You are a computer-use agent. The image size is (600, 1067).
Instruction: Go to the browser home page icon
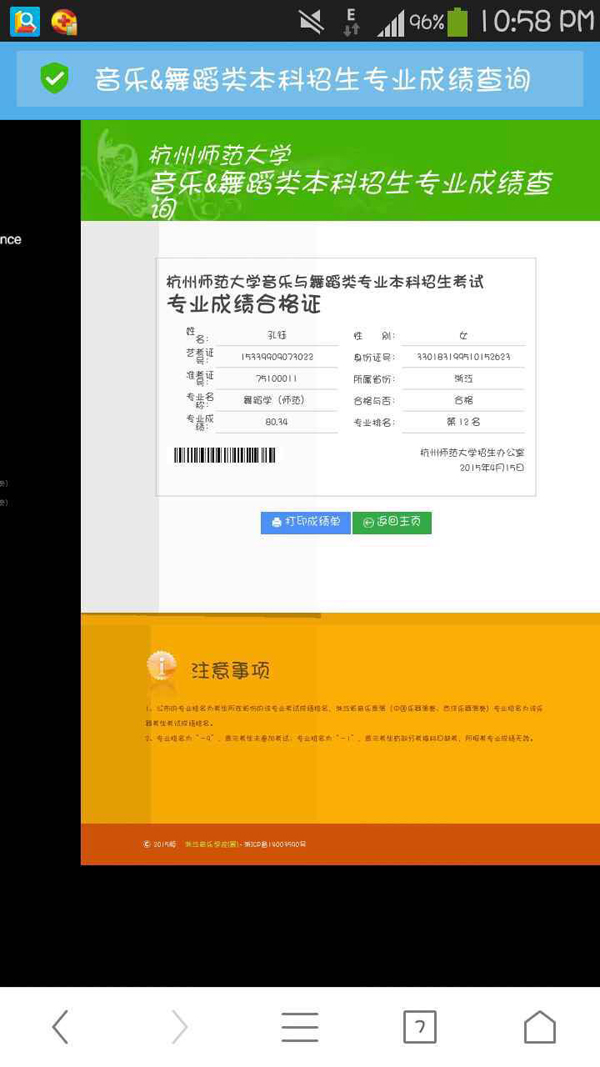(x=539, y=1026)
